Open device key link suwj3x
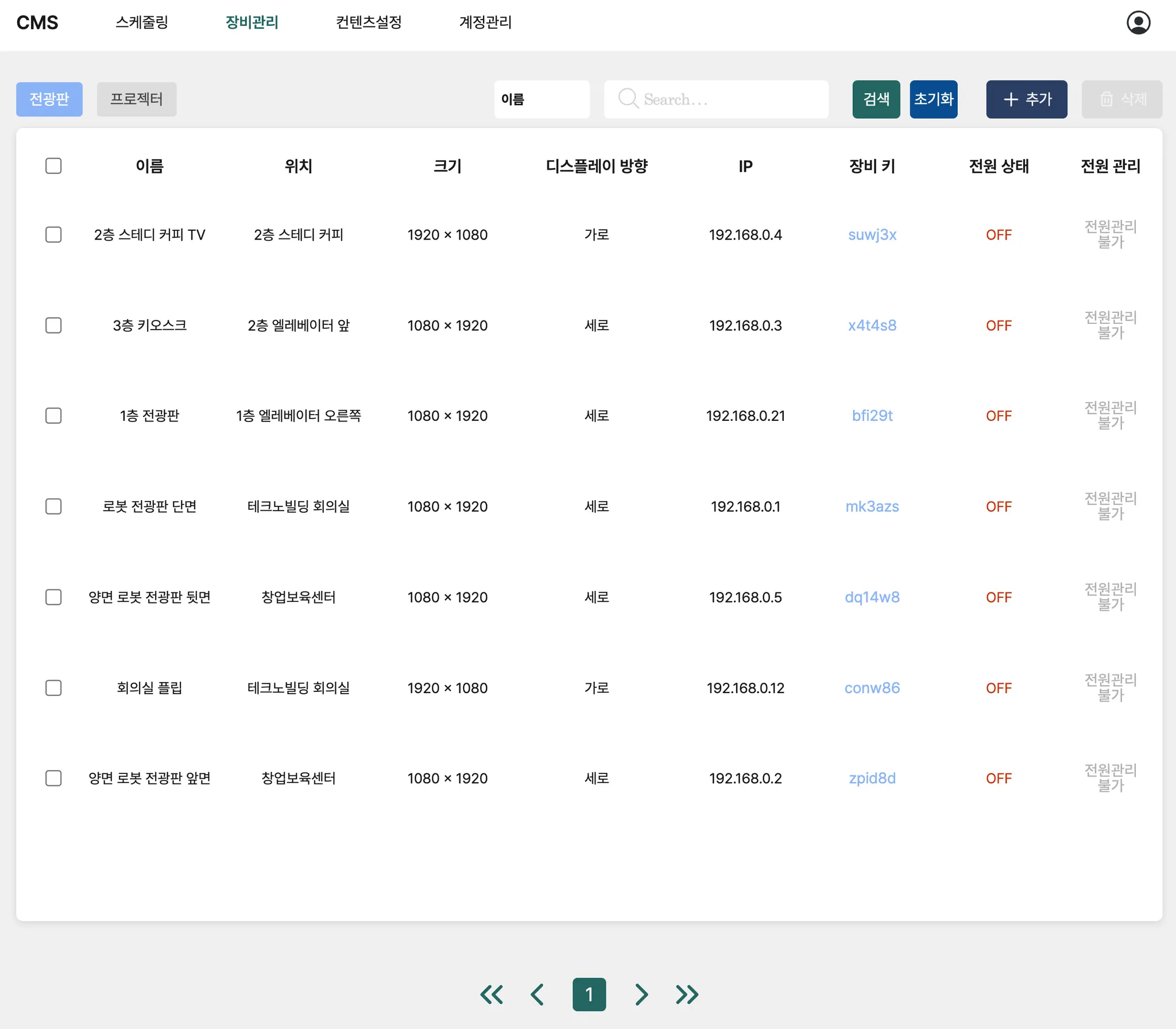This screenshot has height=1029, width=1176. click(x=872, y=235)
